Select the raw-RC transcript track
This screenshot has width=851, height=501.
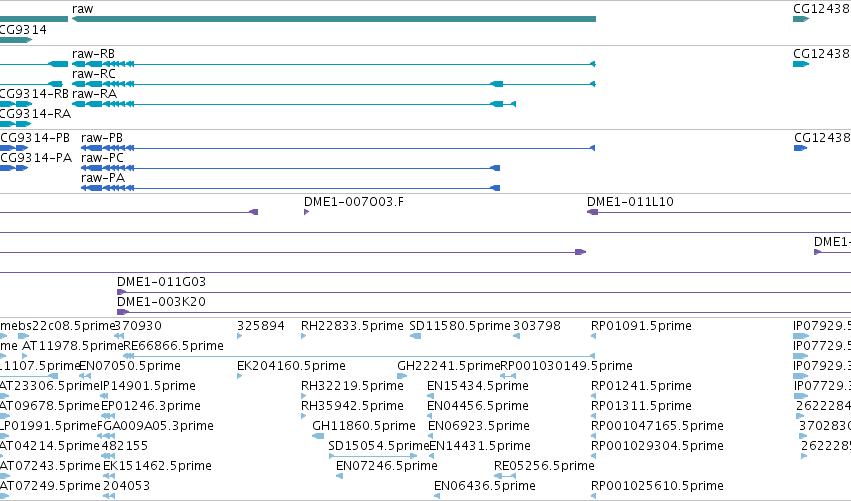coord(334,84)
